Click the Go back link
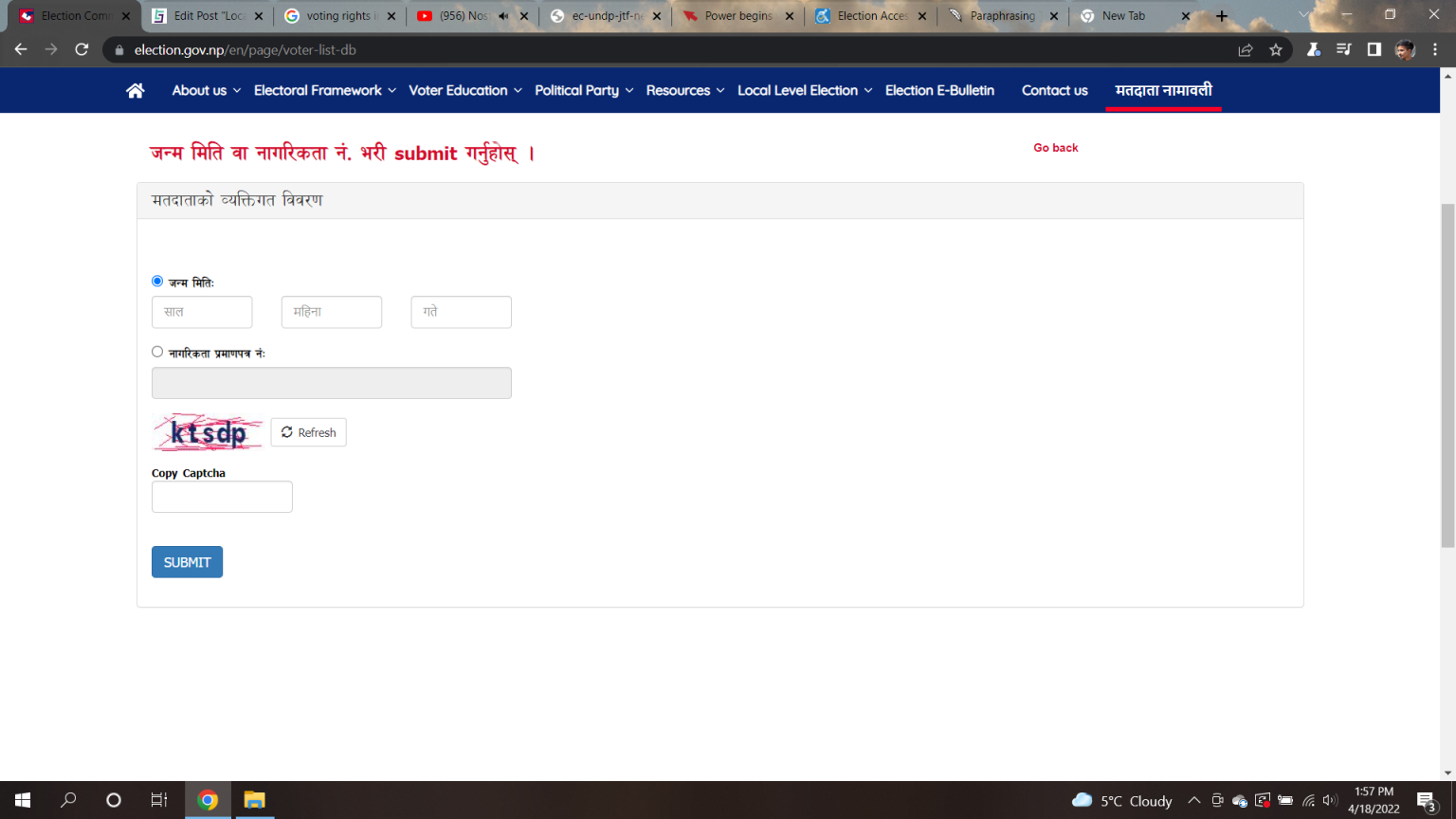 pyautogui.click(x=1055, y=148)
